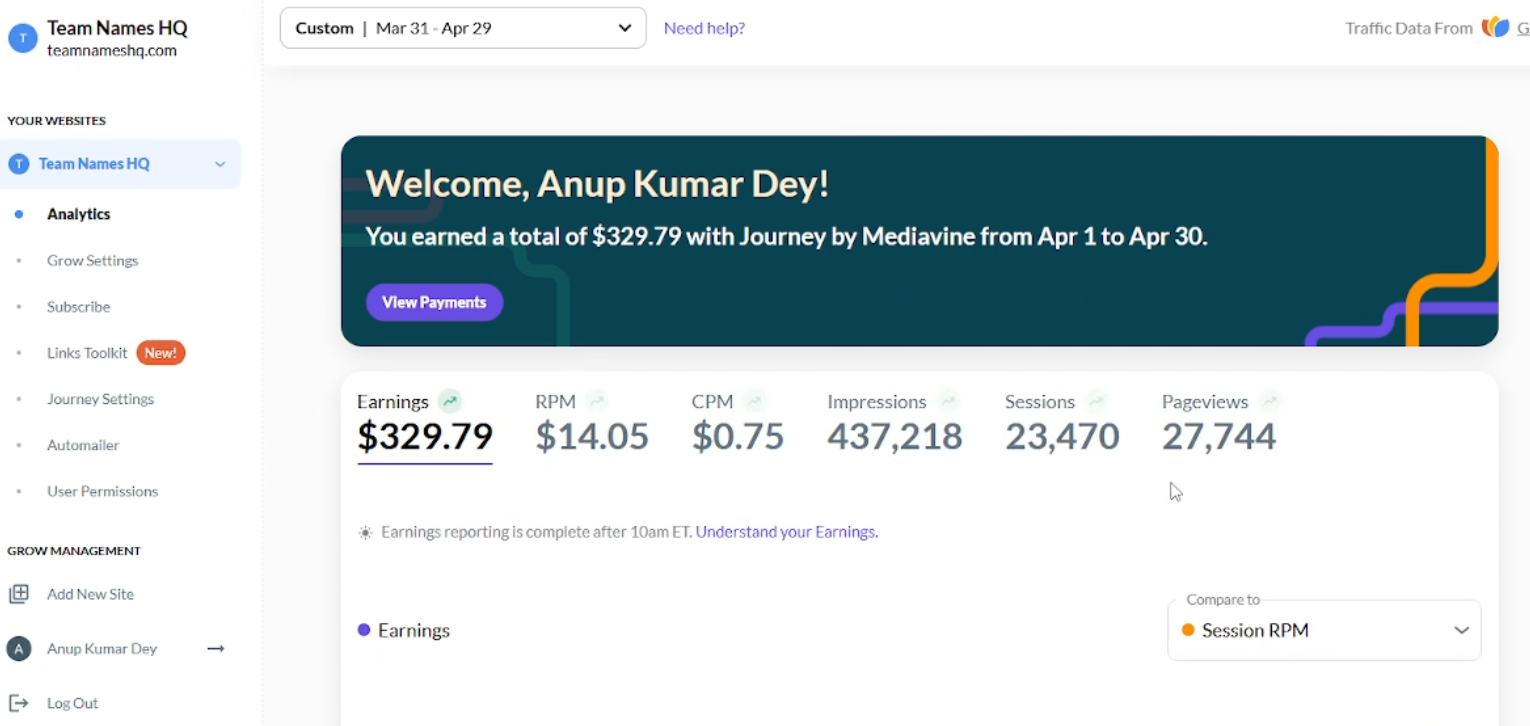Screen dimensions: 1530x726
Task: Click the GROW MANAGEMENT section label
Action: [74, 551]
